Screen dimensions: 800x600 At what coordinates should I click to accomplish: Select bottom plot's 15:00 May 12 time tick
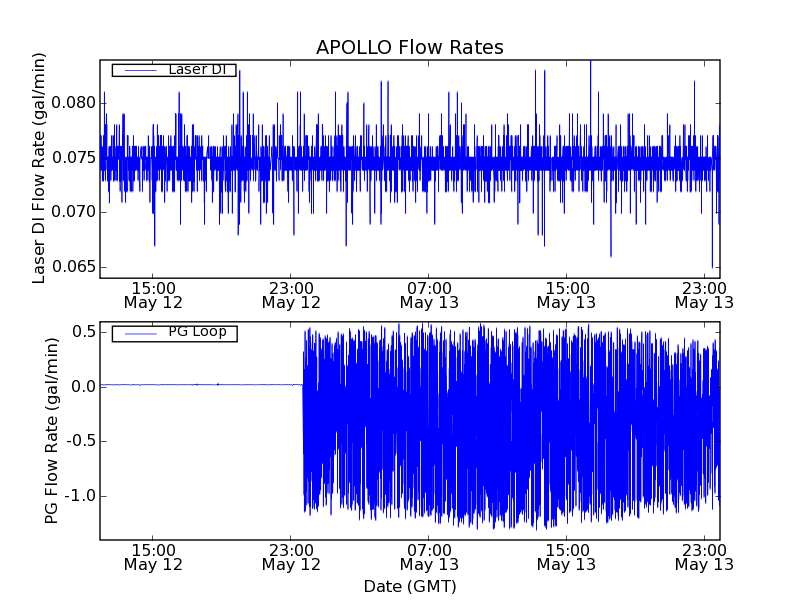coord(153,556)
